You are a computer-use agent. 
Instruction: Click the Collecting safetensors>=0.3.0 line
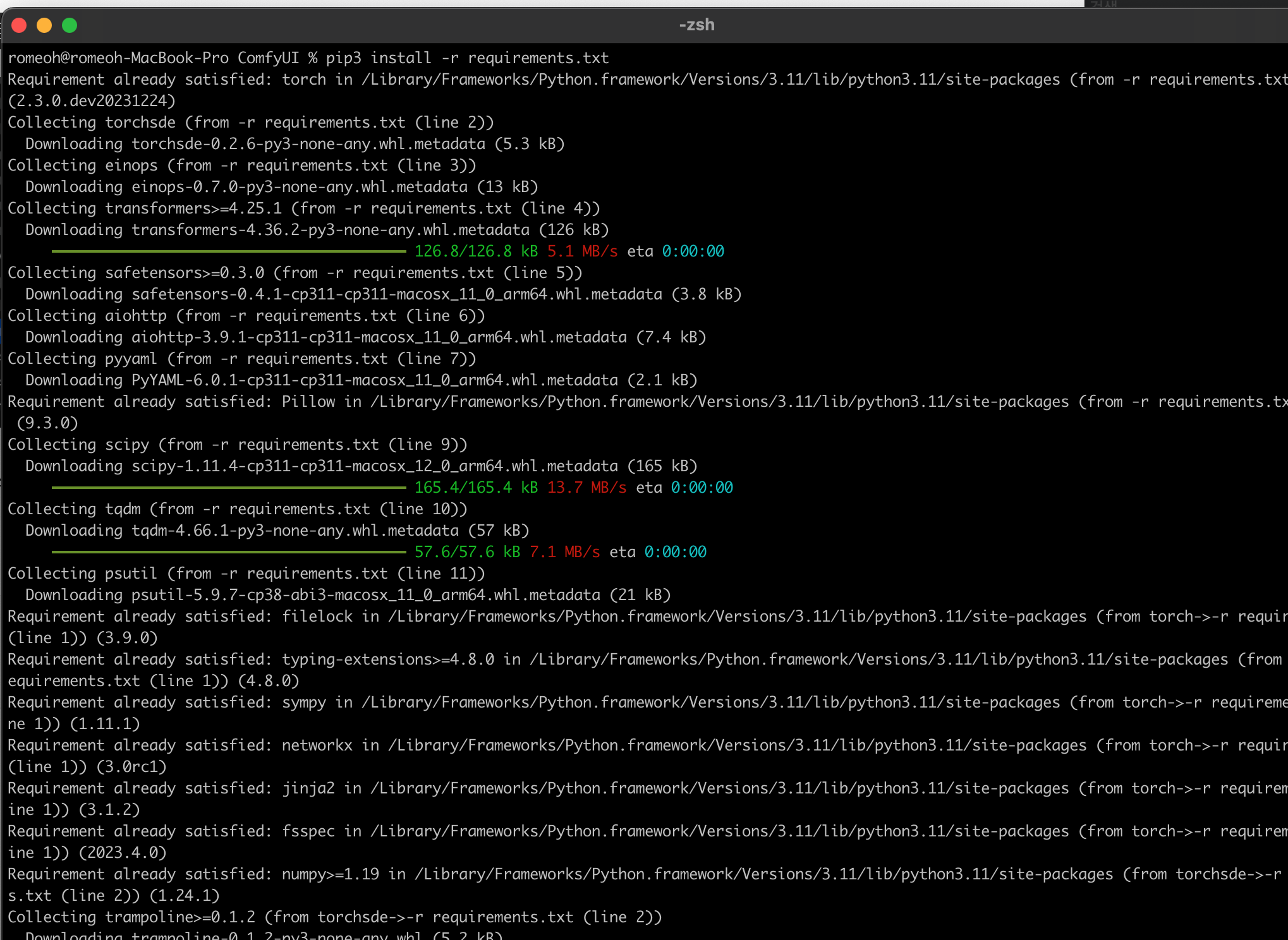(x=295, y=273)
